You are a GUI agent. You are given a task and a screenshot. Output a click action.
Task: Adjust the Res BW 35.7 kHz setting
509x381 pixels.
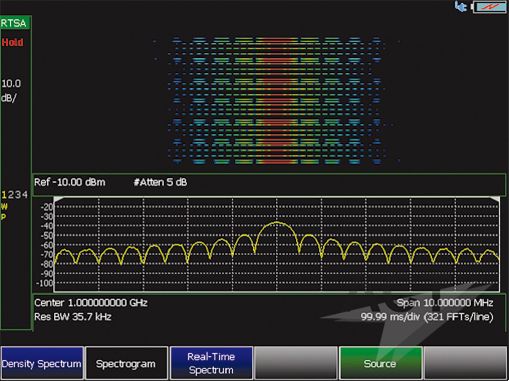point(73,316)
